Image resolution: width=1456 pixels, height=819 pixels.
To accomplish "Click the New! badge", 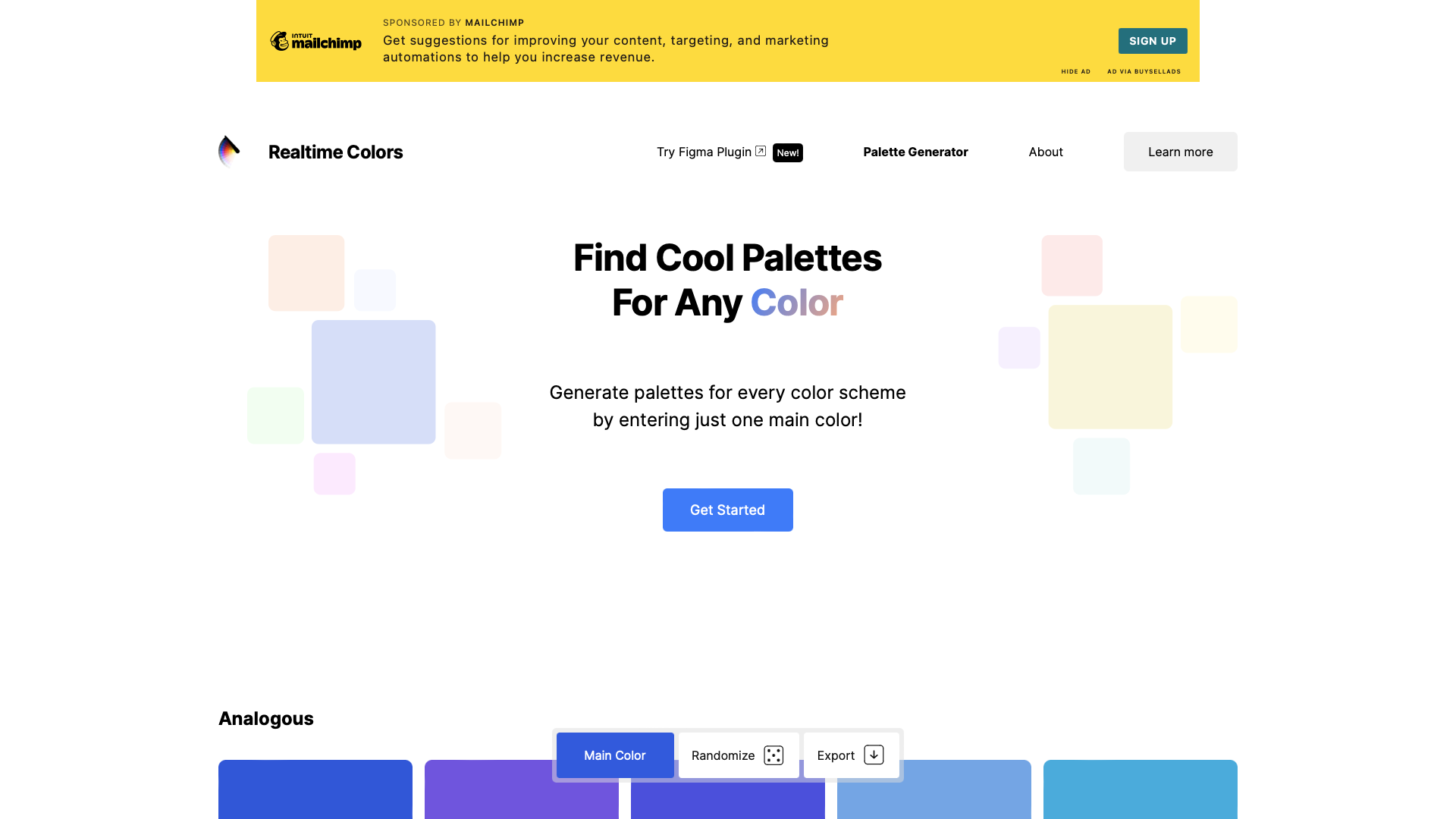I will point(788,152).
